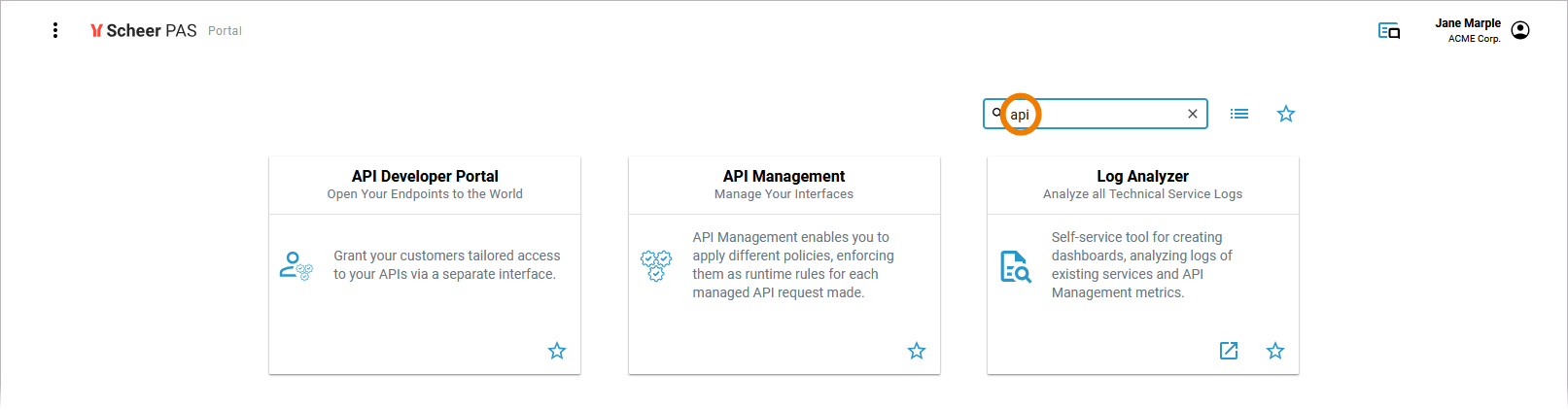Open the API Developer Portal title

pyautogui.click(x=425, y=176)
